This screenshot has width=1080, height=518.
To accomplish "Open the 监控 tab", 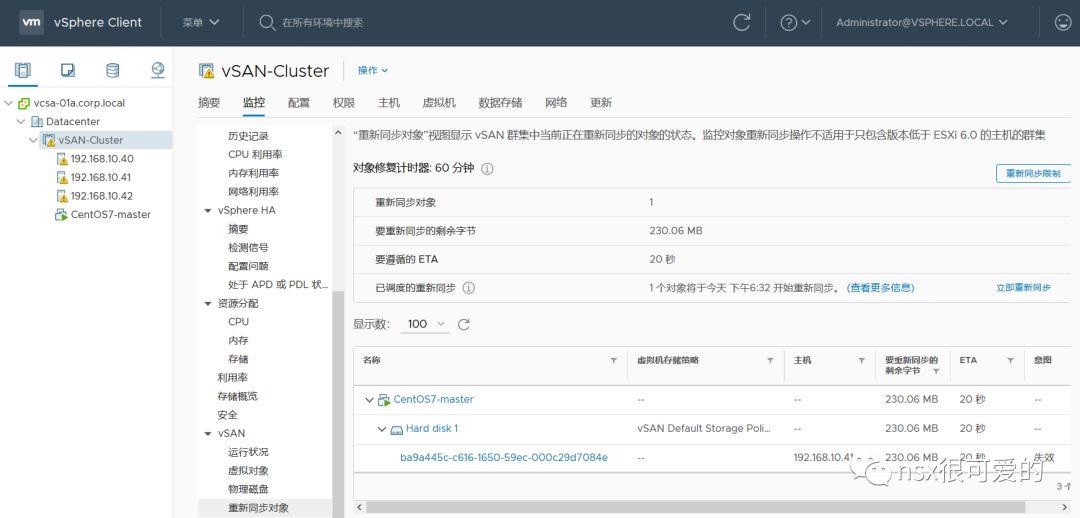I will (x=253, y=103).
